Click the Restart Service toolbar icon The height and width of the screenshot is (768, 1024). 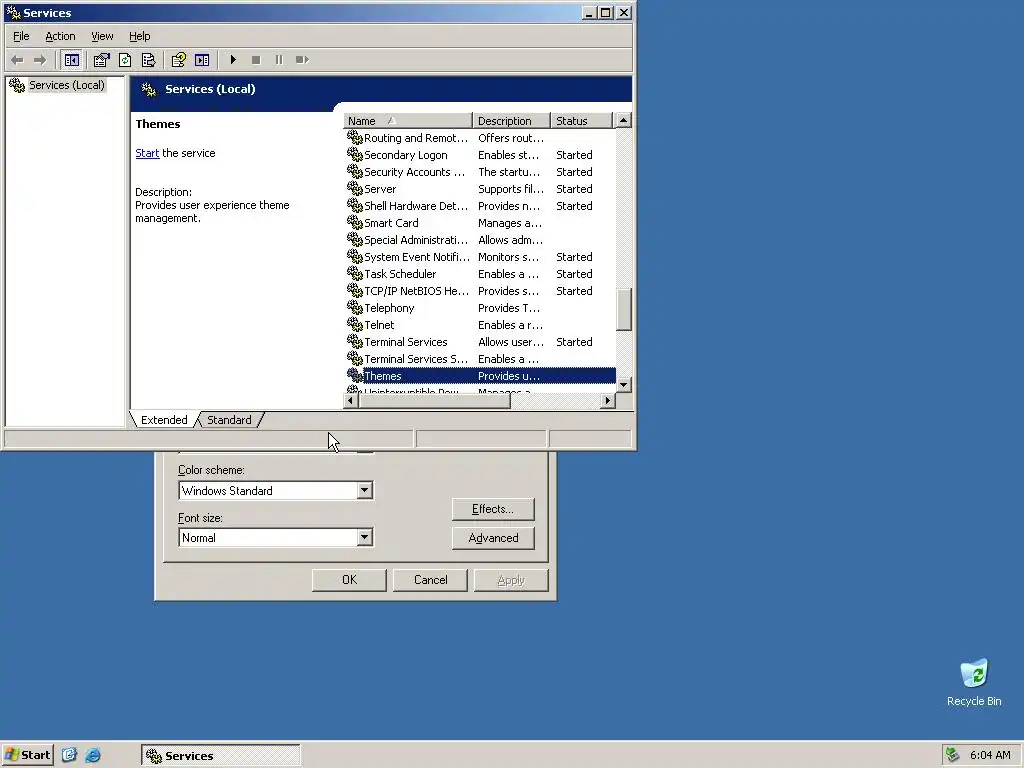302,60
